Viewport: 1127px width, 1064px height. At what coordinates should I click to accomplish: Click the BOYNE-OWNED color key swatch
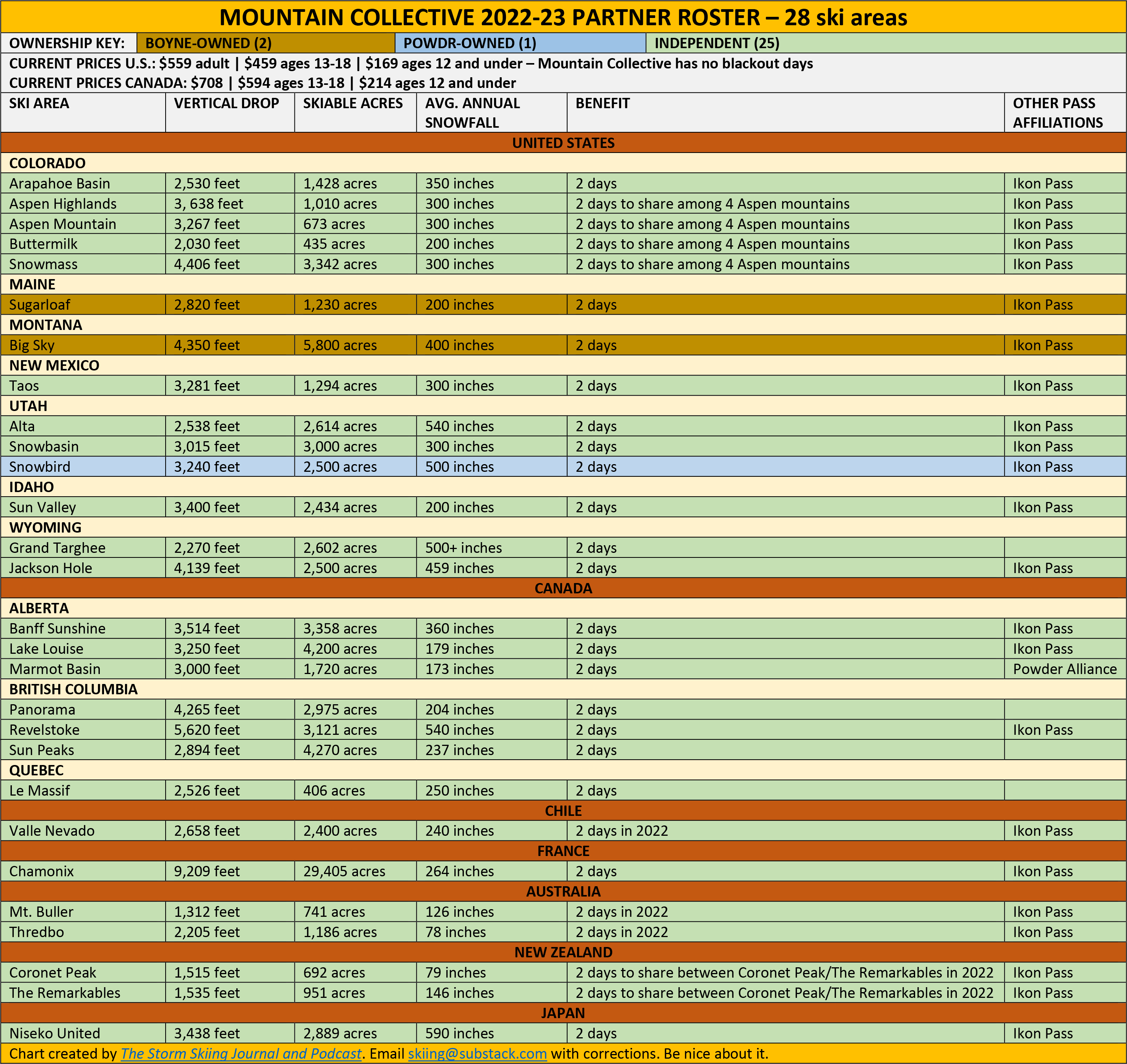265,43
